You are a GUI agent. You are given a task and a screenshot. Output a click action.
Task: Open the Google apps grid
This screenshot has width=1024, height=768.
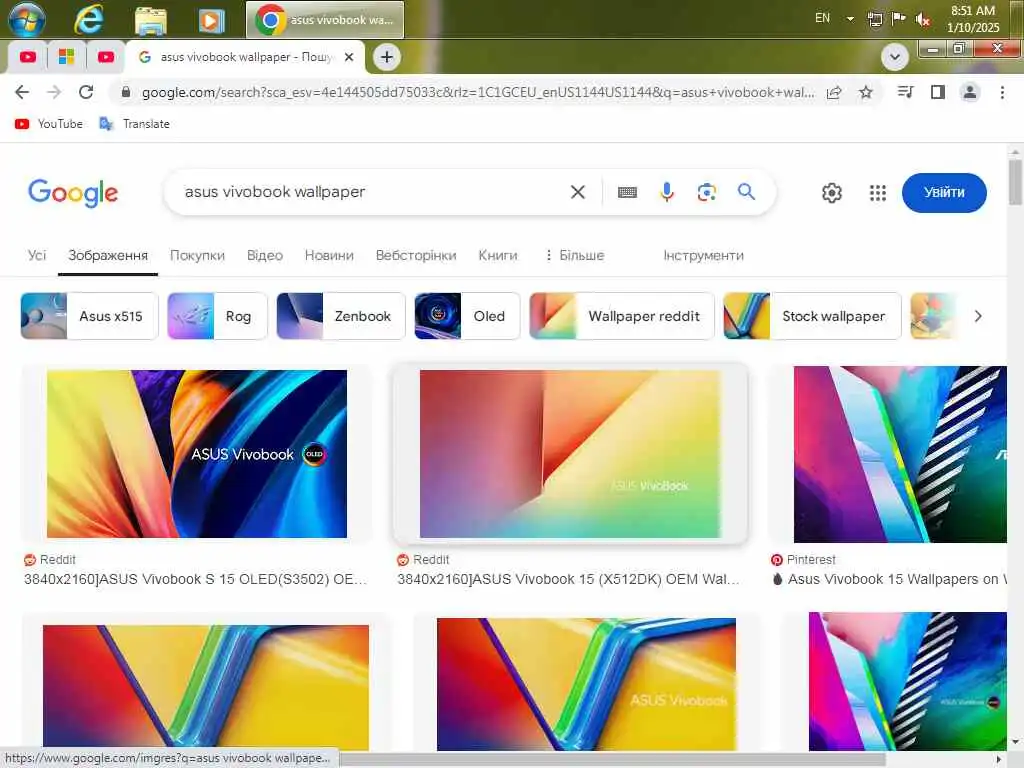tap(878, 193)
